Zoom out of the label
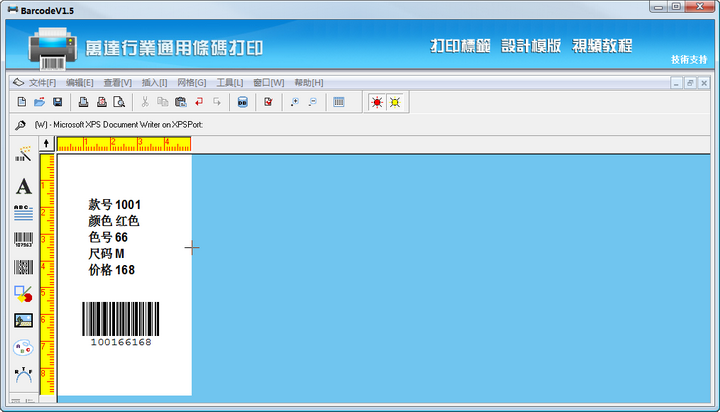 (313, 102)
